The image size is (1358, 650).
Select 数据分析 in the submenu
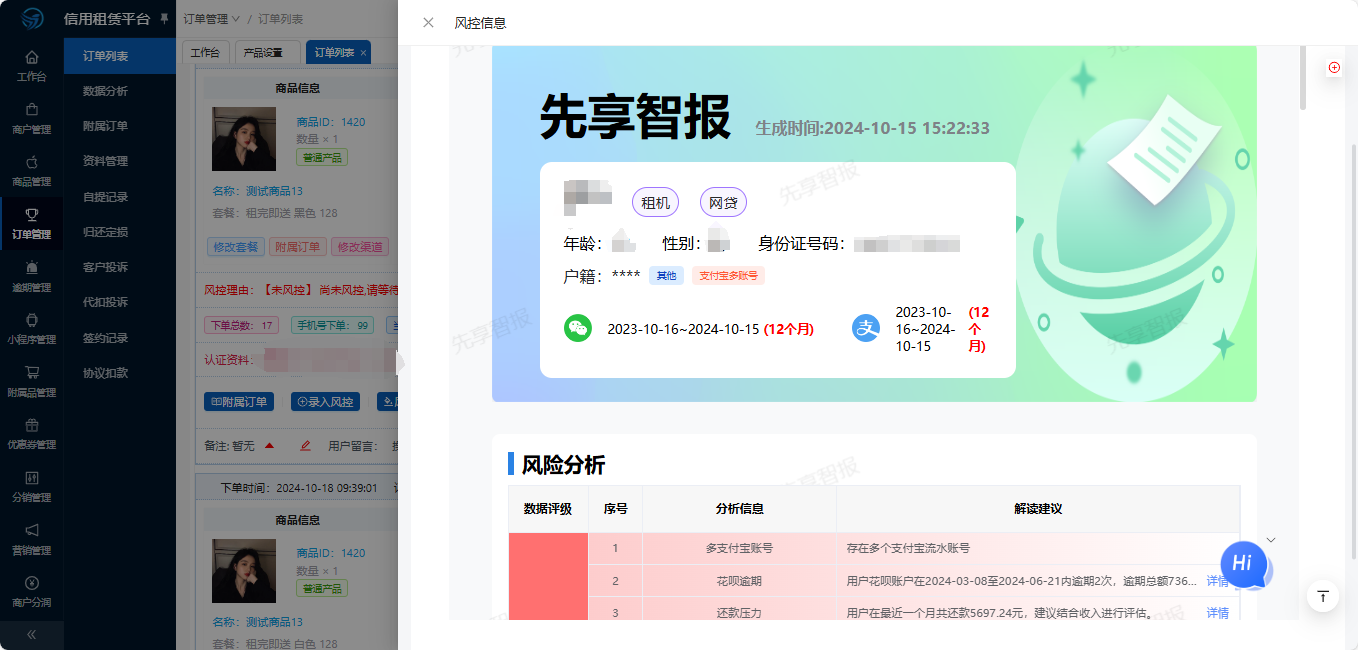coord(105,91)
